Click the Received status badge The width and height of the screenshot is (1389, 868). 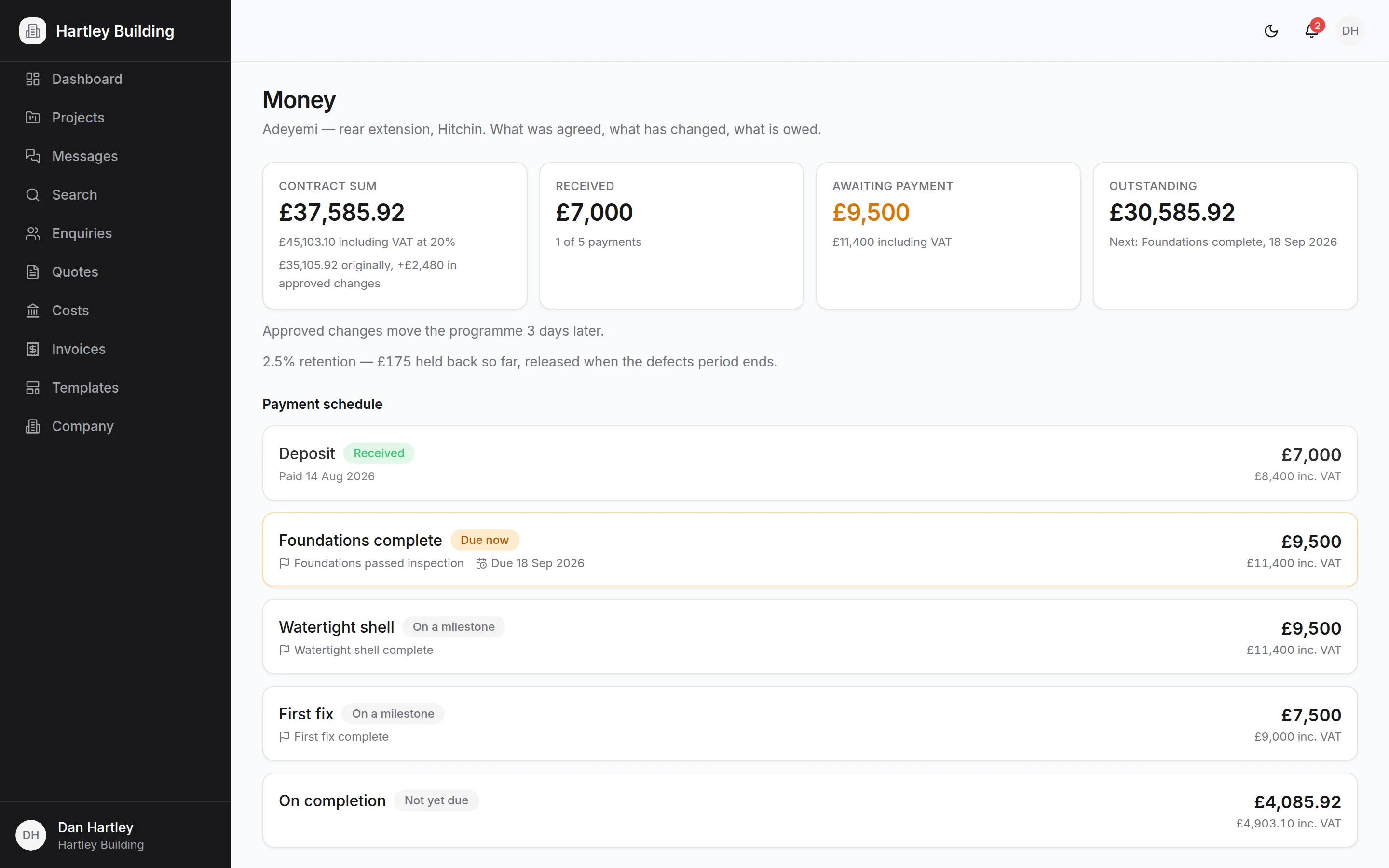(x=379, y=453)
